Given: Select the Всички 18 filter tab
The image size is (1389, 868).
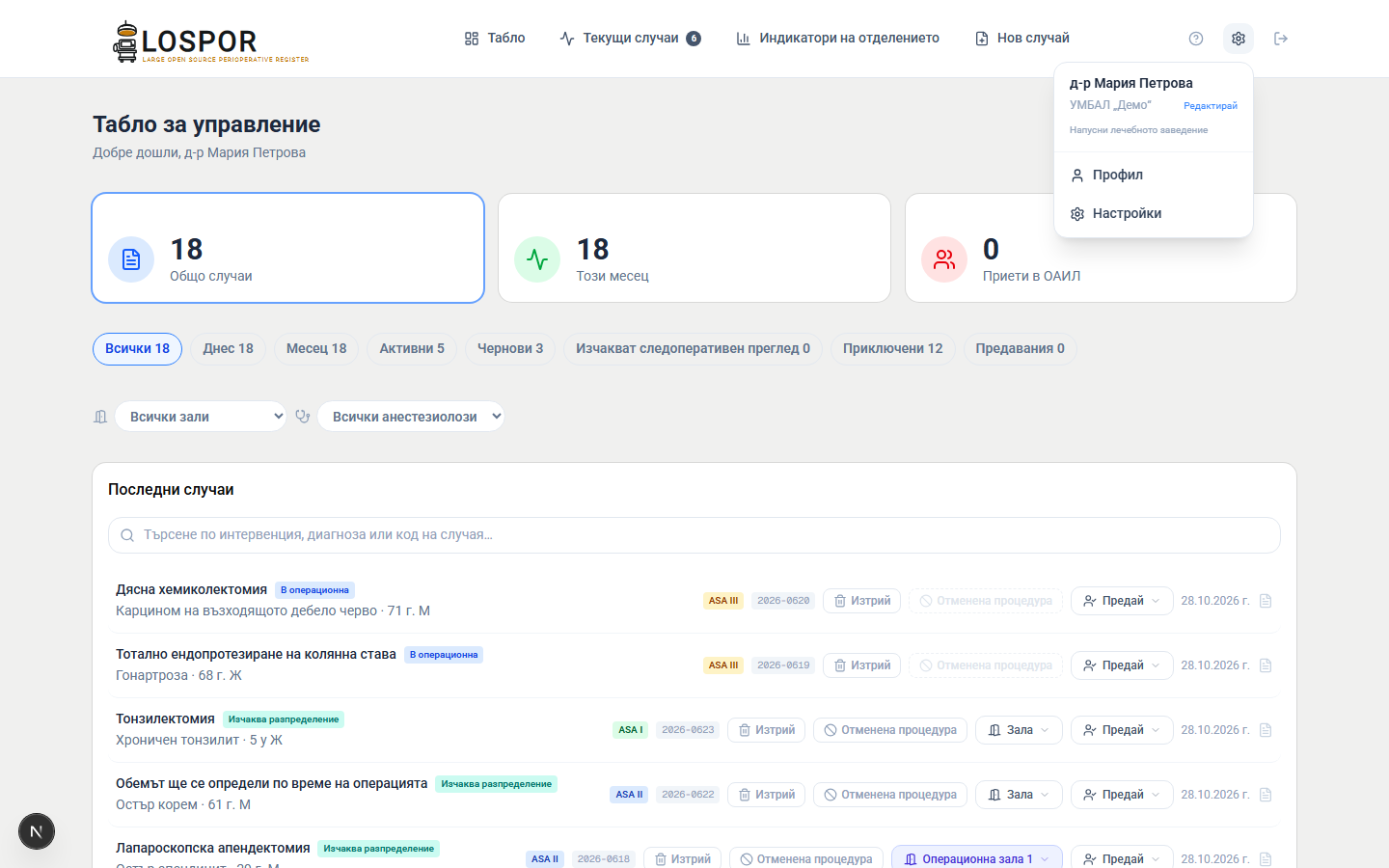Looking at the screenshot, I should click(137, 349).
